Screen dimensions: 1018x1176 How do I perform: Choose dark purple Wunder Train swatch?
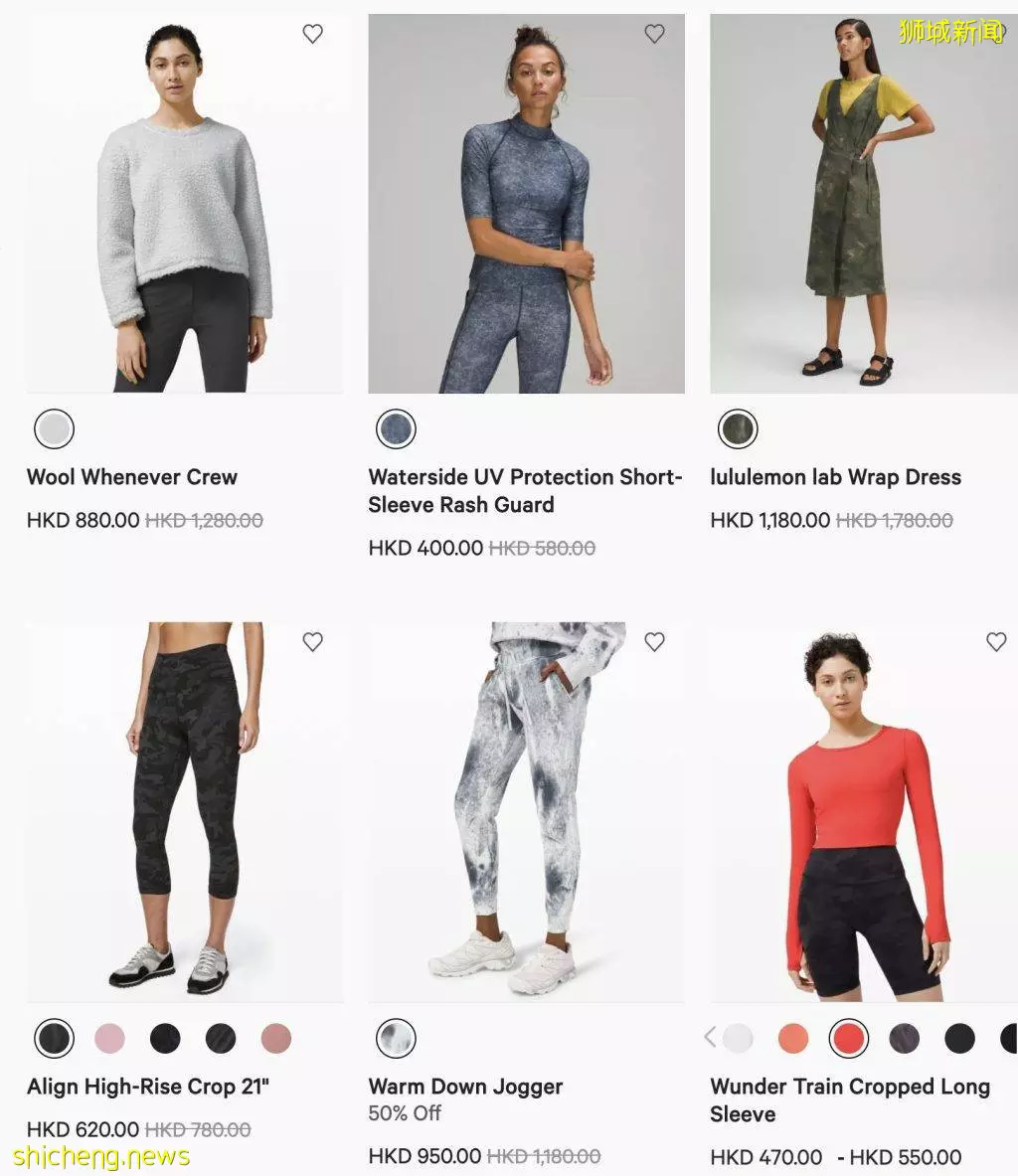pyautogui.click(x=904, y=1039)
